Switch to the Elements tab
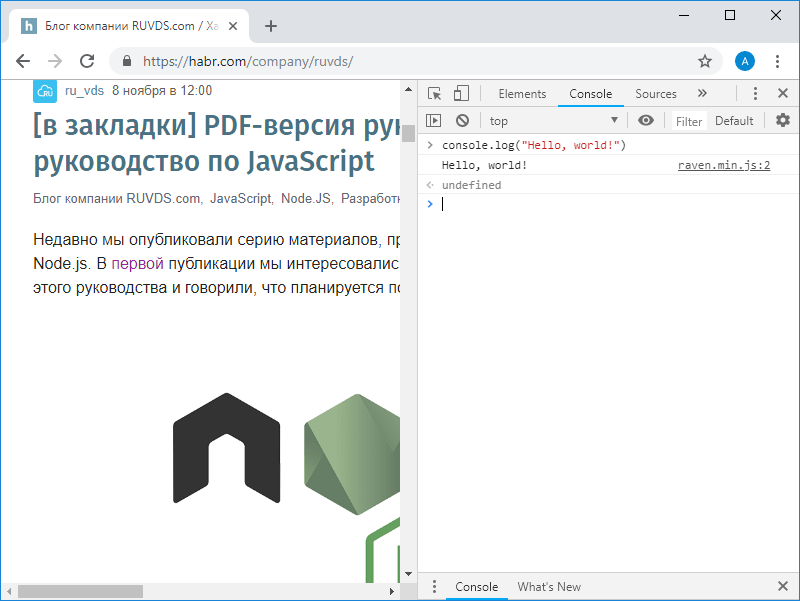The width and height of the screenshot is (800, 601). (x=522, y=94)
